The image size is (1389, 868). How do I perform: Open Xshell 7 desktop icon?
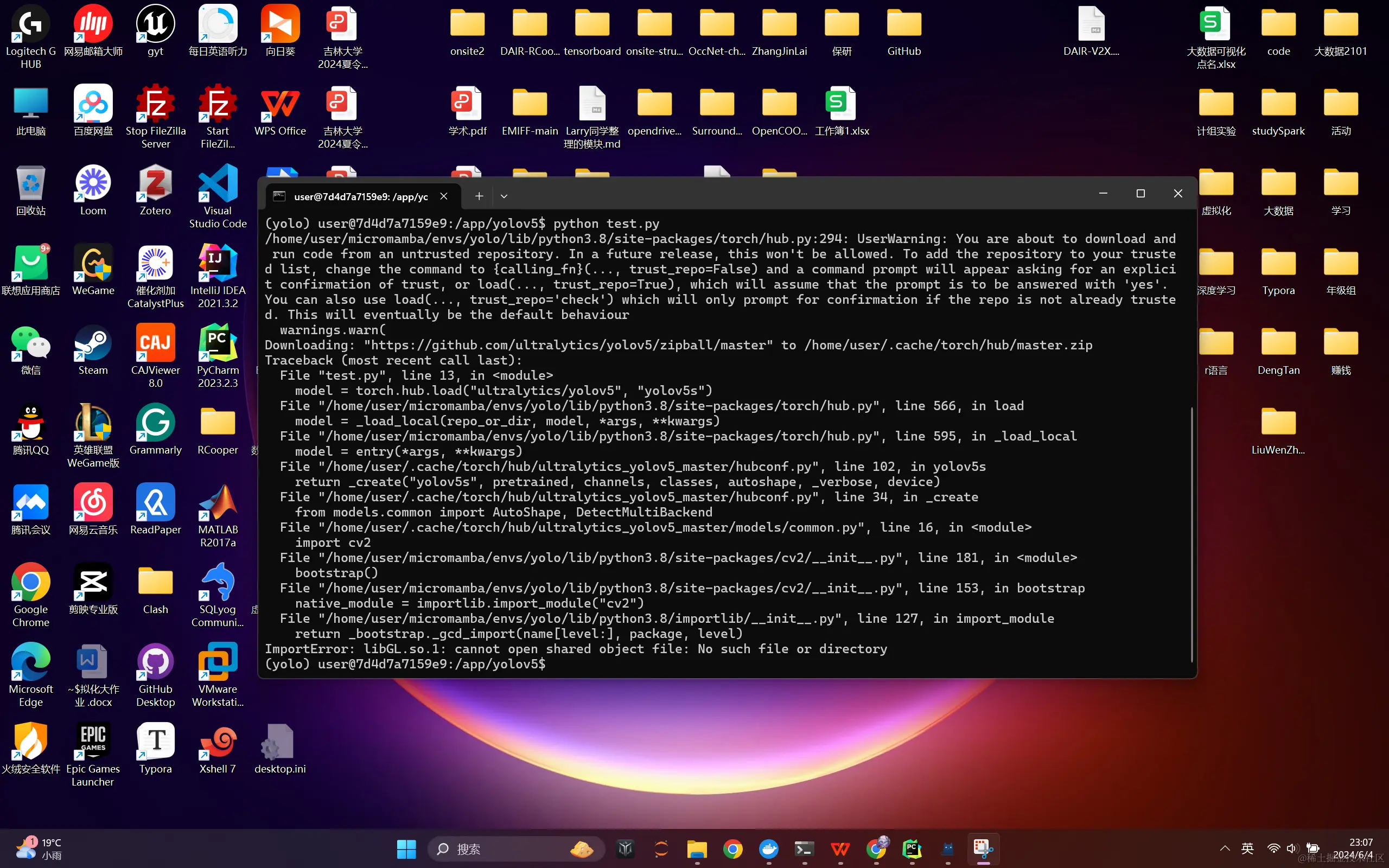pos(218,742)
